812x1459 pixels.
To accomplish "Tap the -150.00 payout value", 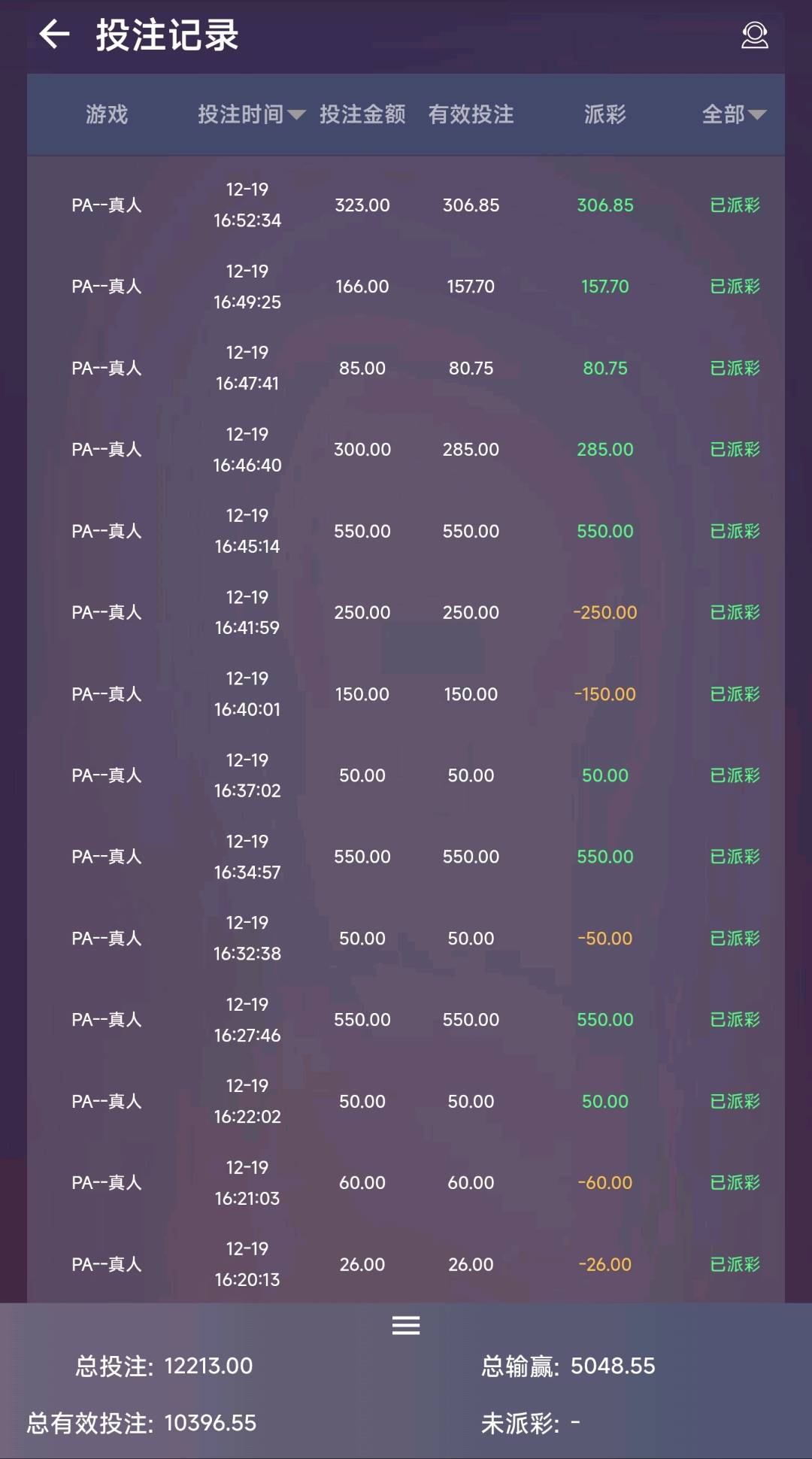I will point(605,694).
